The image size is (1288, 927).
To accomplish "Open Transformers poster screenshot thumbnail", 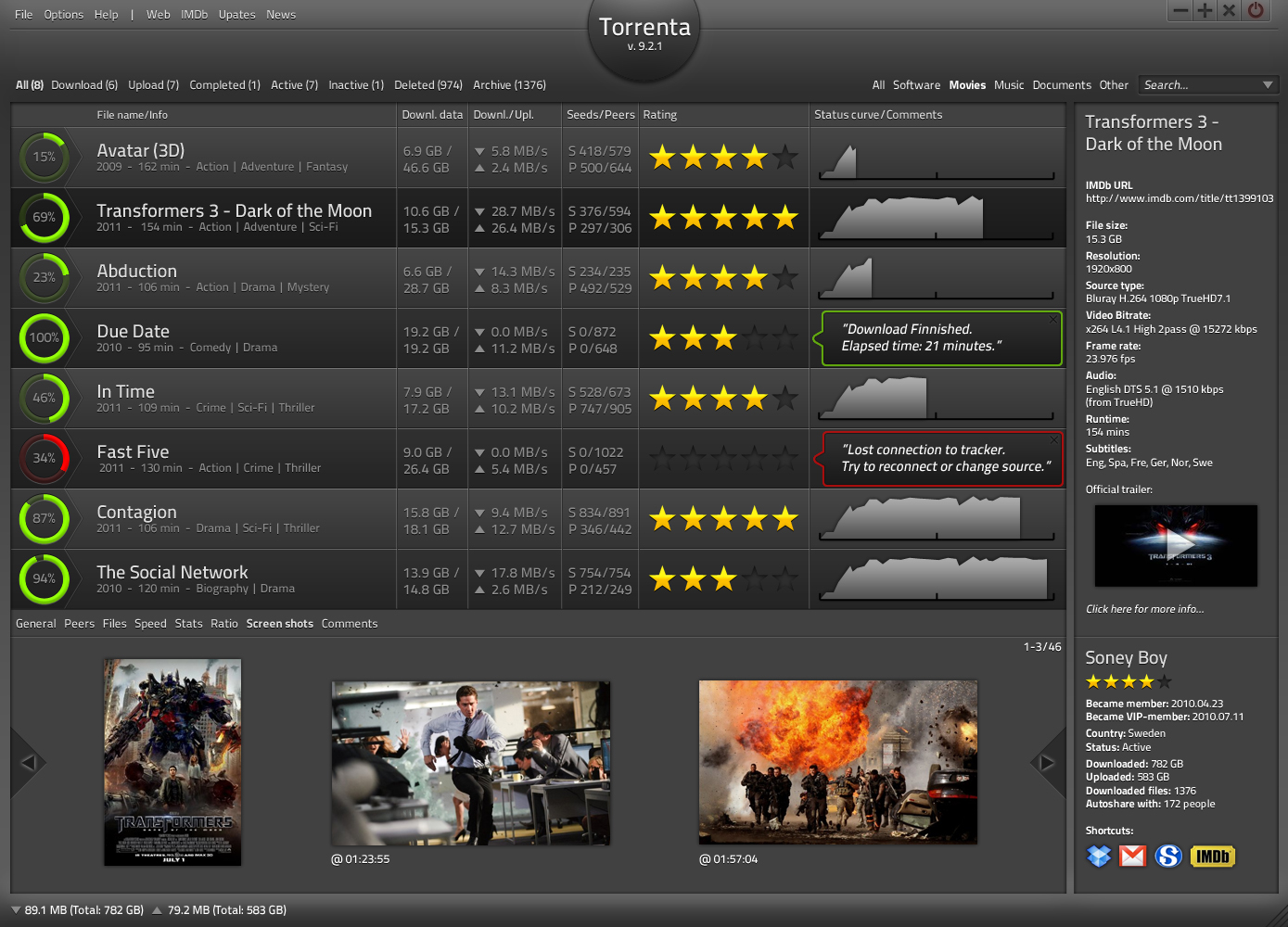I will click(172, 762).
